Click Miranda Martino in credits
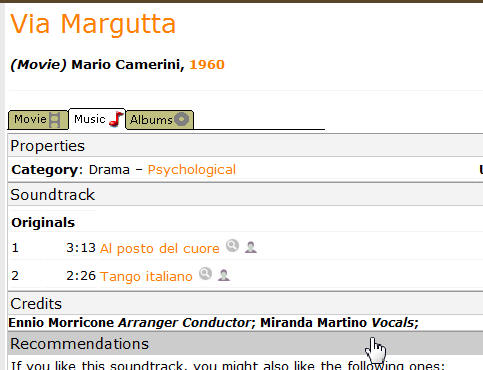Image resolution: width=483 pixels, height=370 pixels. tap(313, 323)
